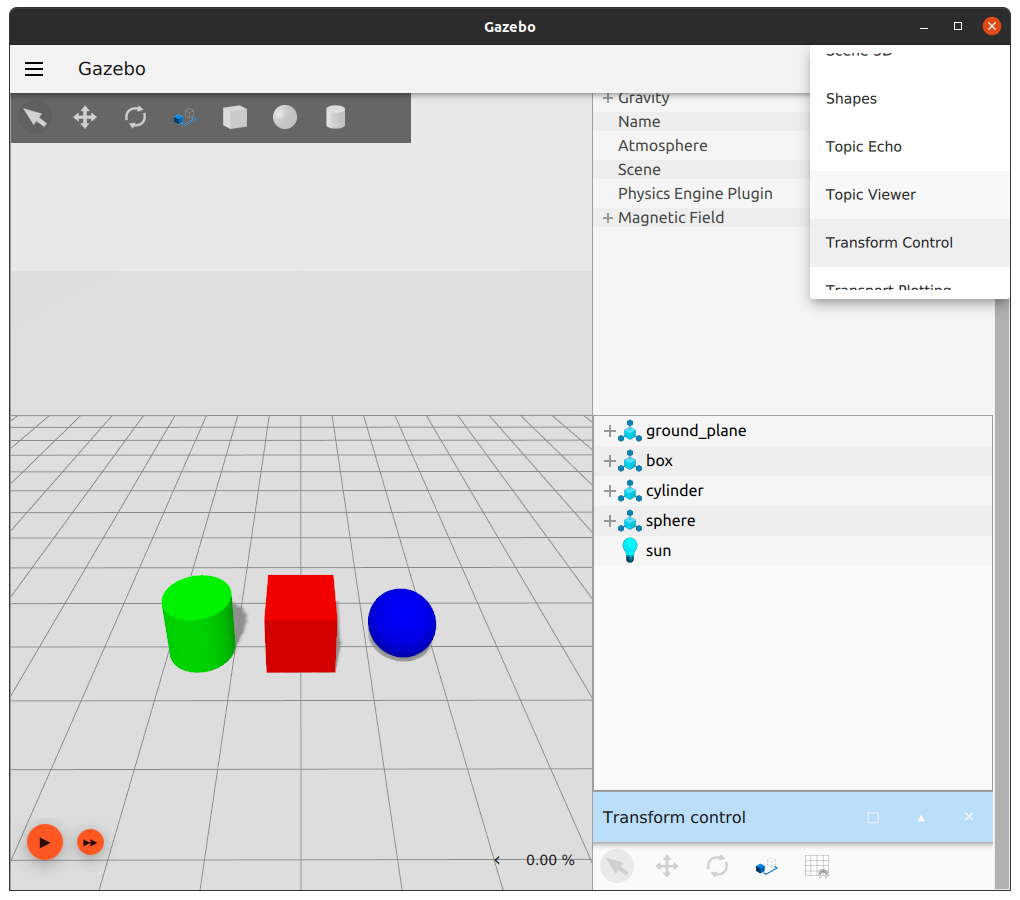Viewport: 1020px width, 900px height.
Task: Close the Transform control panel
Action: click(969, 817)
